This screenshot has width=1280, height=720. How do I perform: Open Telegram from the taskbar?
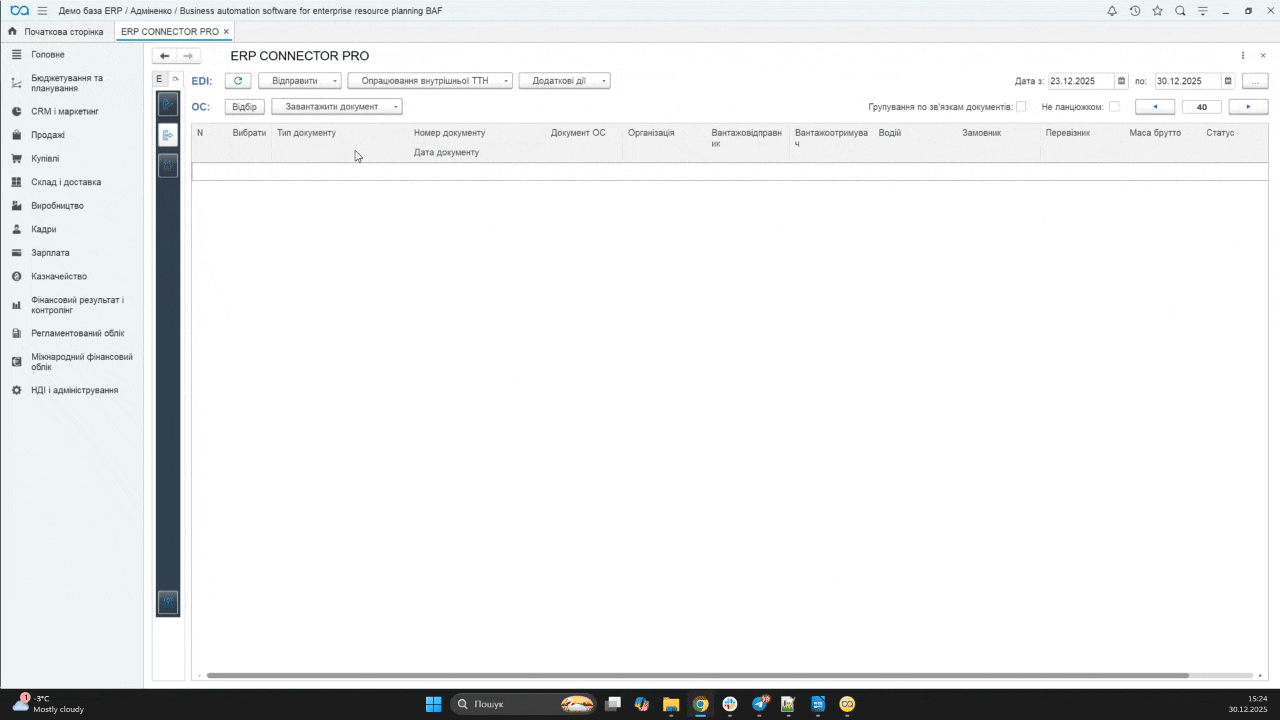[760, 704]
